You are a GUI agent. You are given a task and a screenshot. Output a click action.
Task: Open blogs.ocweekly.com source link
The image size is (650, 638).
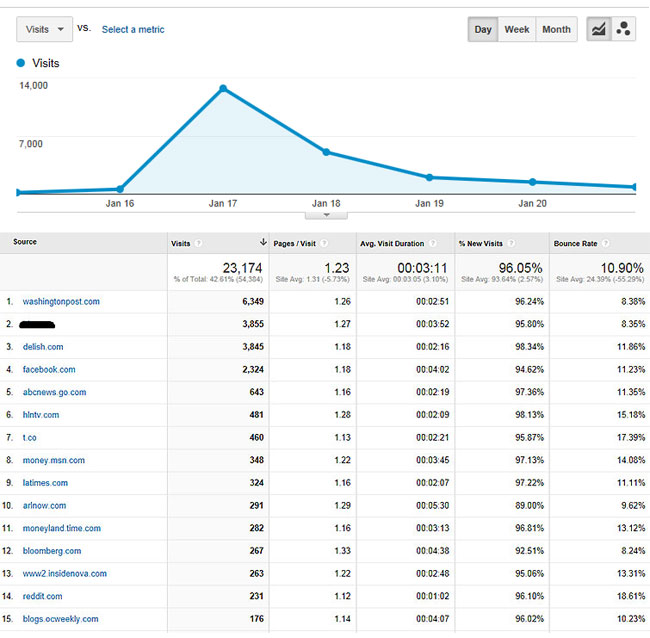61,619
